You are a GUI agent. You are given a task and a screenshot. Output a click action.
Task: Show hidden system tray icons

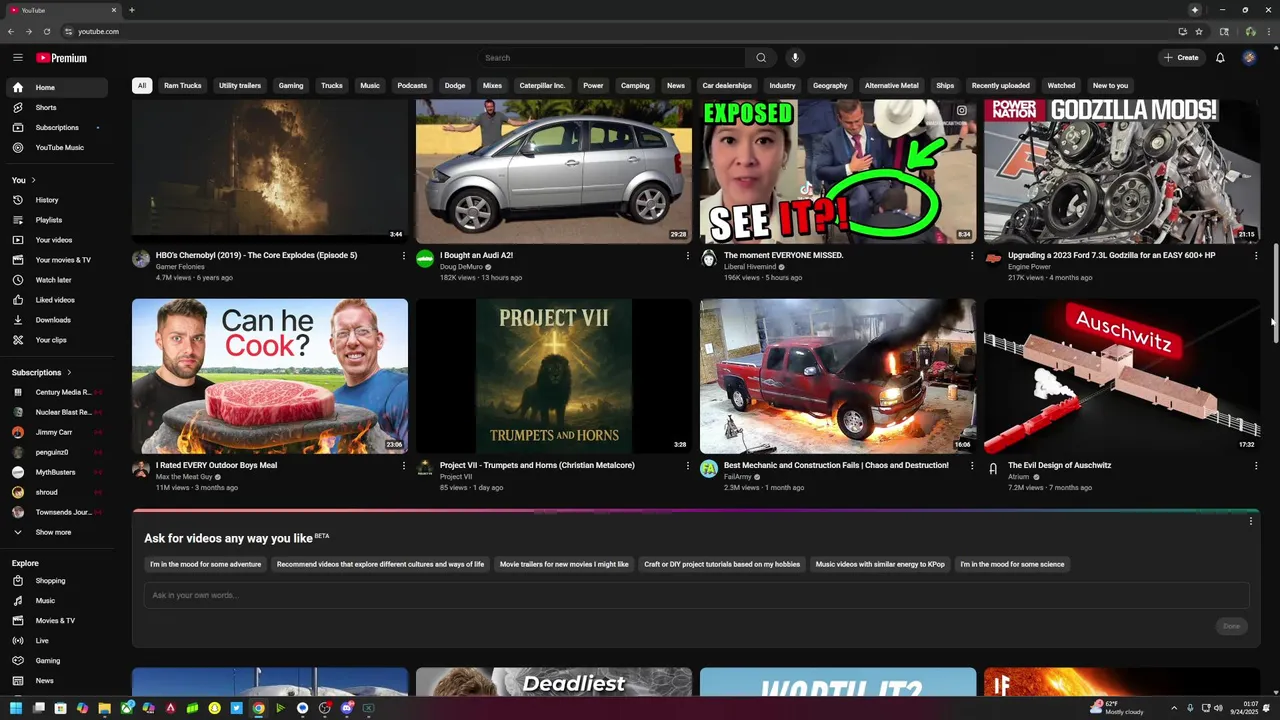pyautogui.click(x=1175, y=708)
